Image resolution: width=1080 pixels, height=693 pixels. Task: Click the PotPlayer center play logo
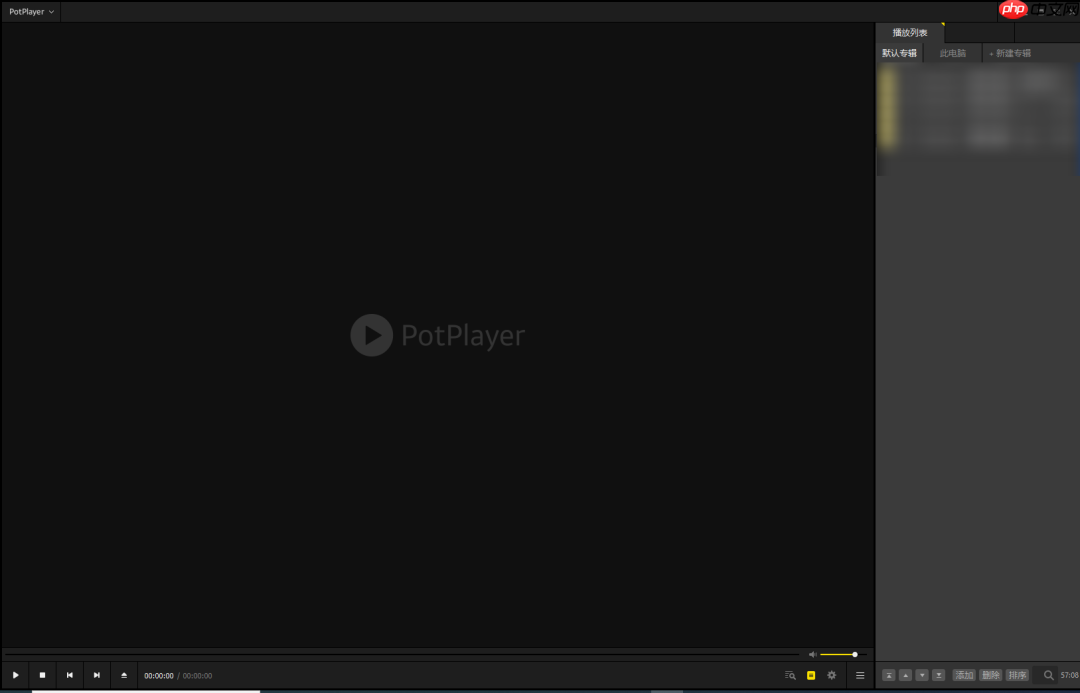click(437, 335)
